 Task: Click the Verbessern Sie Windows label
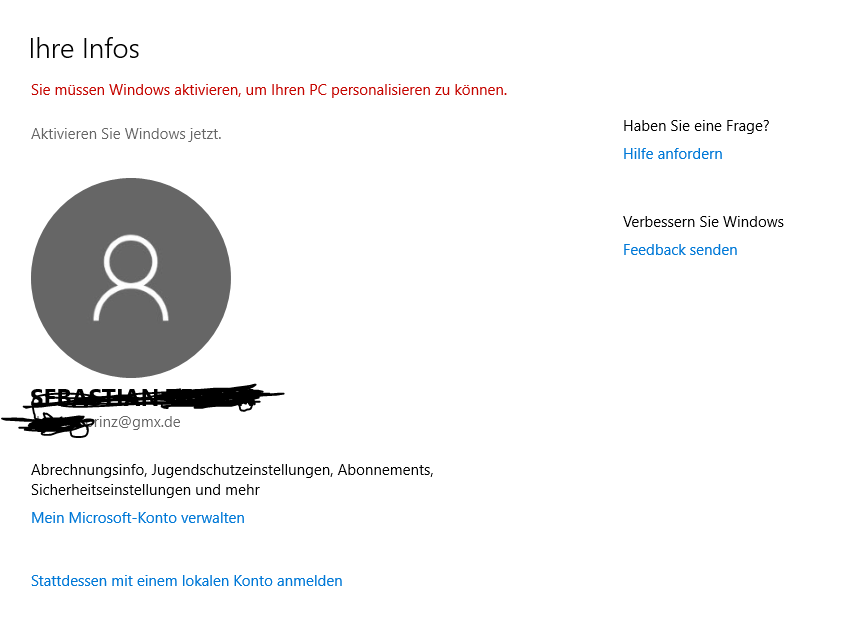703,222
